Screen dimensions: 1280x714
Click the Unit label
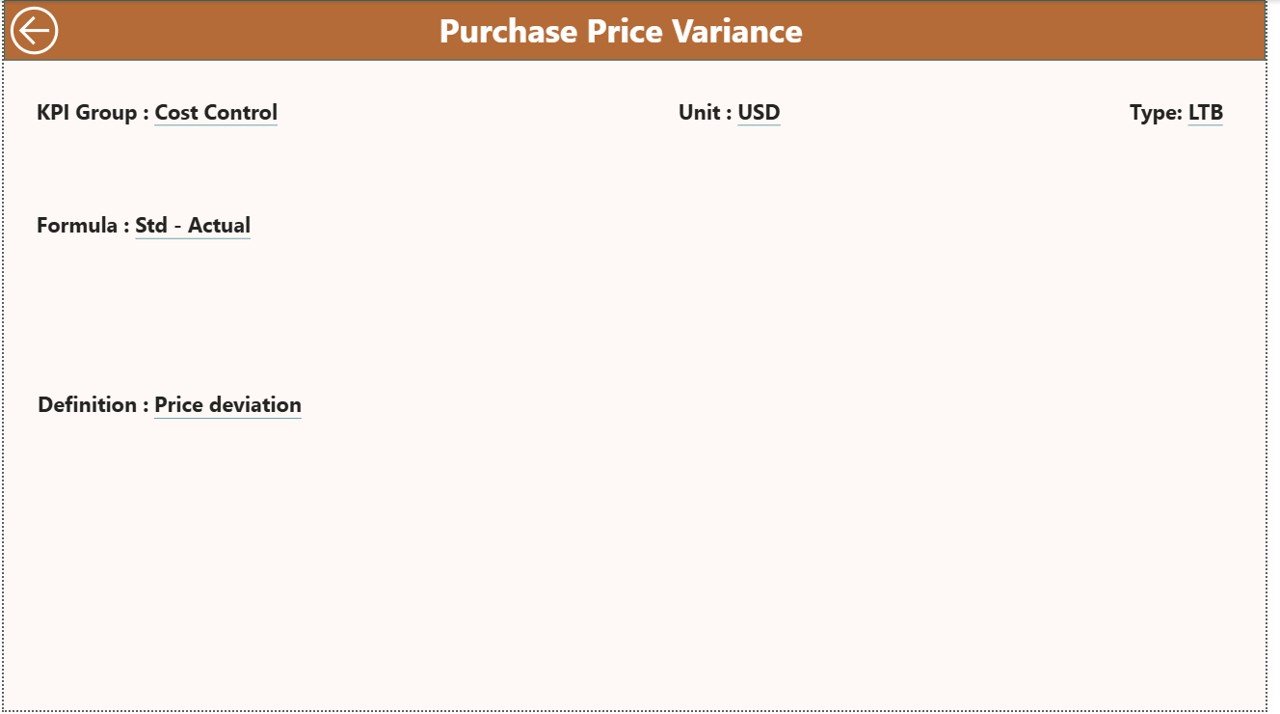pyautogui.click(x=702, y=112)
